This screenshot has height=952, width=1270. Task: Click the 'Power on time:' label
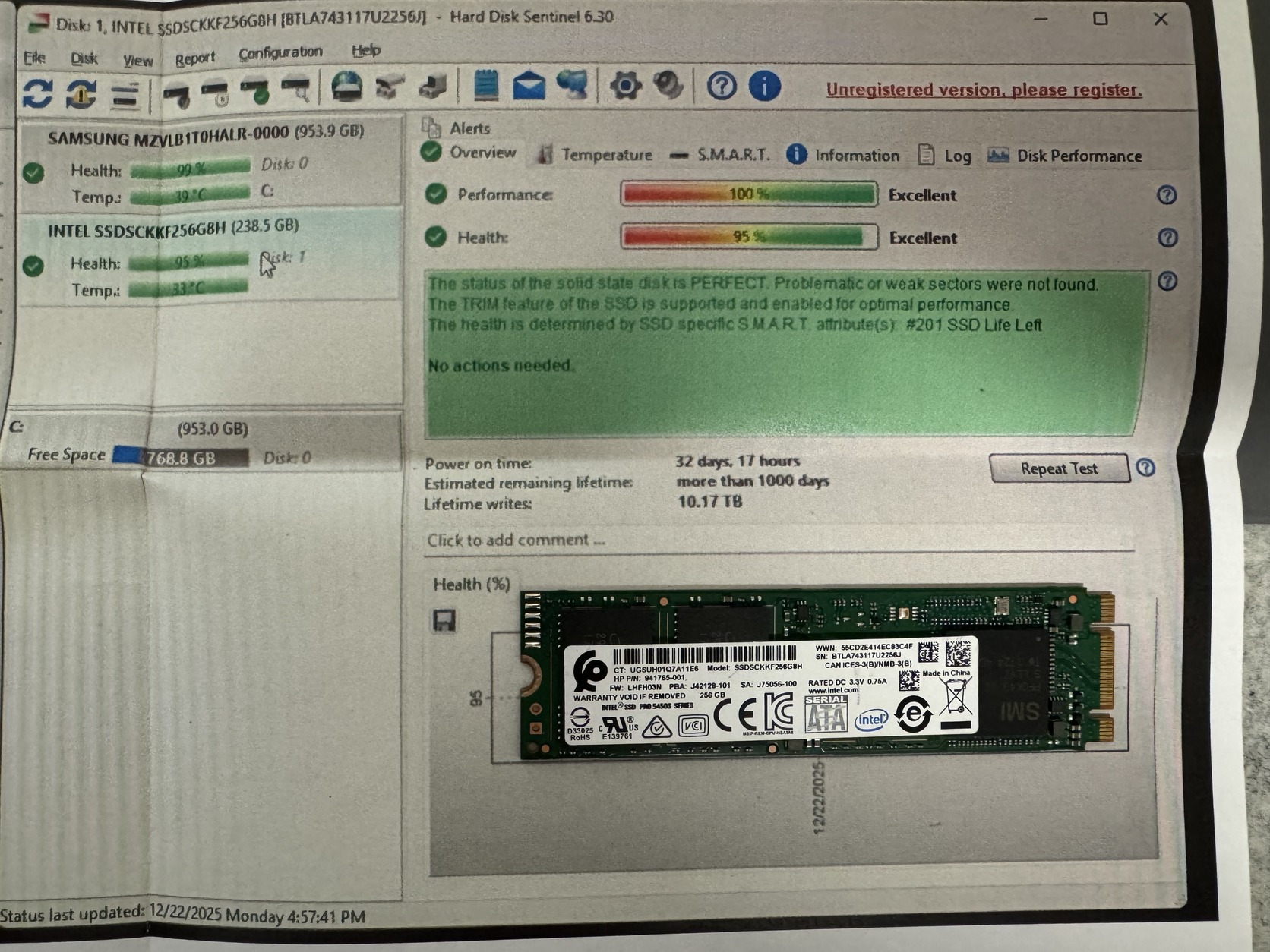[478, 463]
